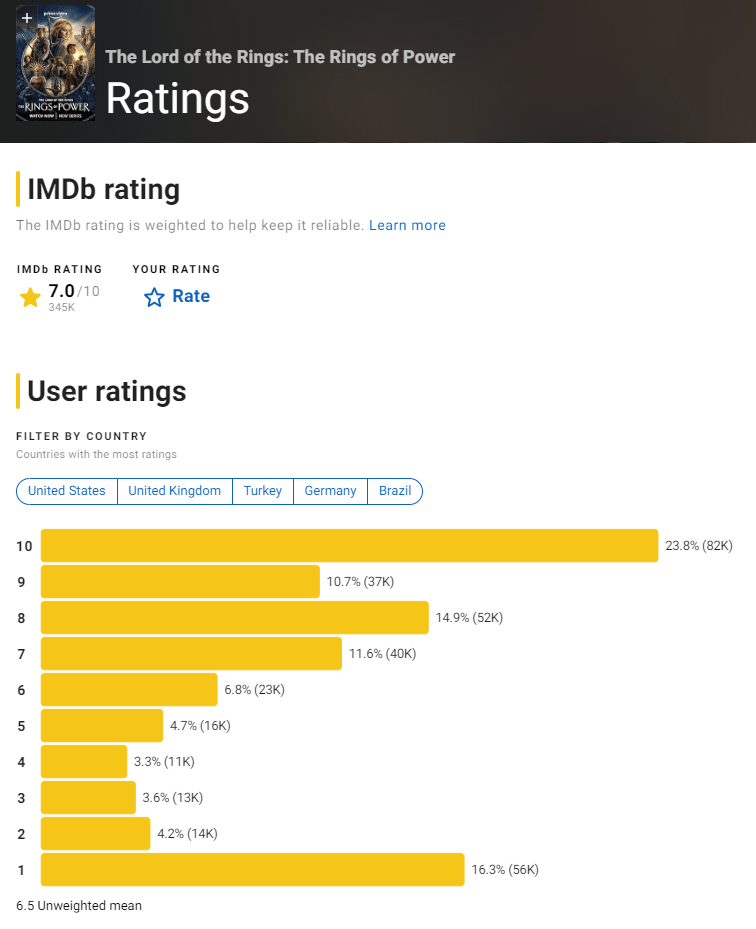Click the plus watchlist icon on poster
The height and width of the screenshot is (929, 756).
point(27,18)
